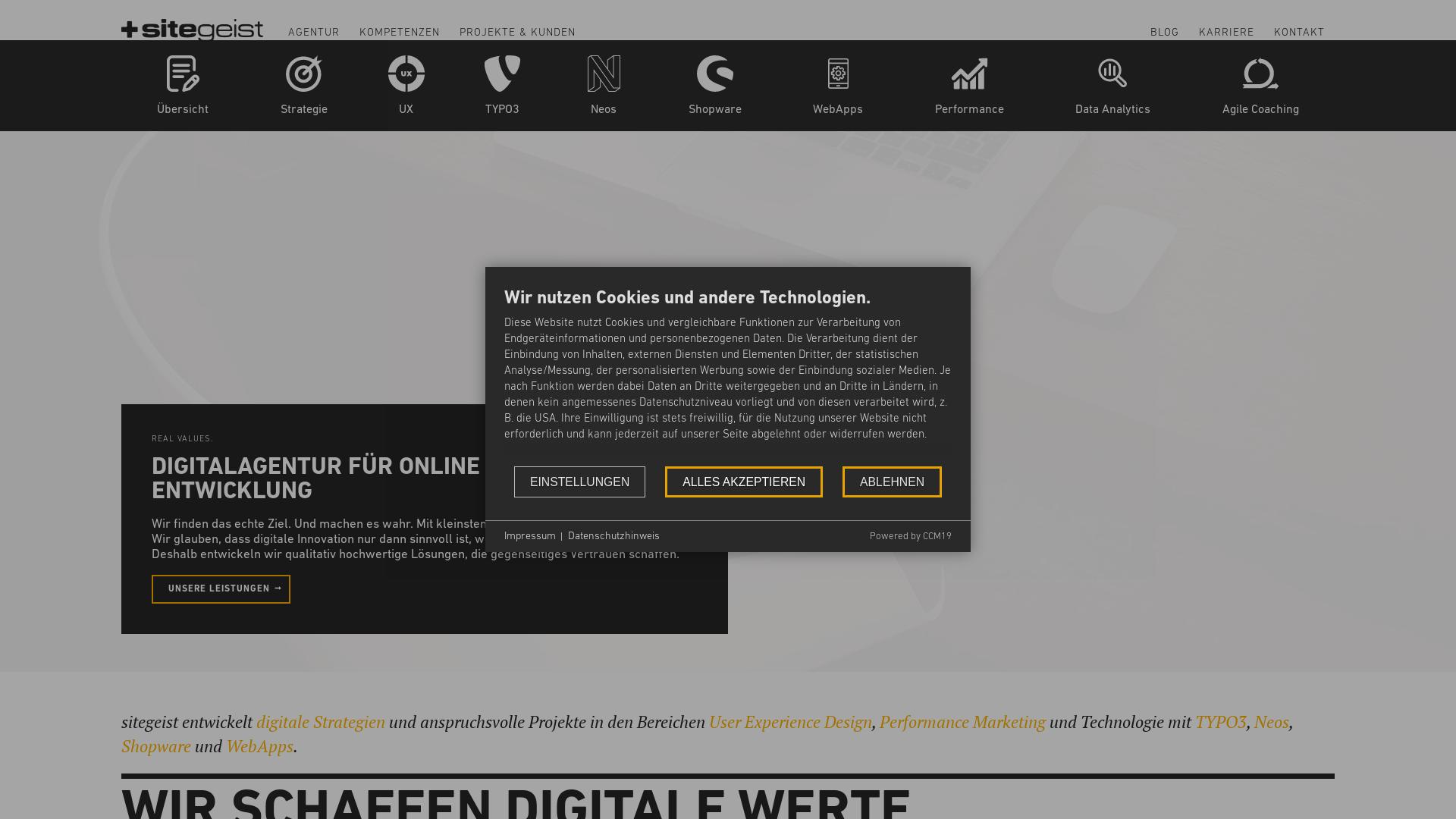The height and width of the screenshot is (819, 1456).
Task: Open the Agentur menu item
Action: tap(314, 33)
